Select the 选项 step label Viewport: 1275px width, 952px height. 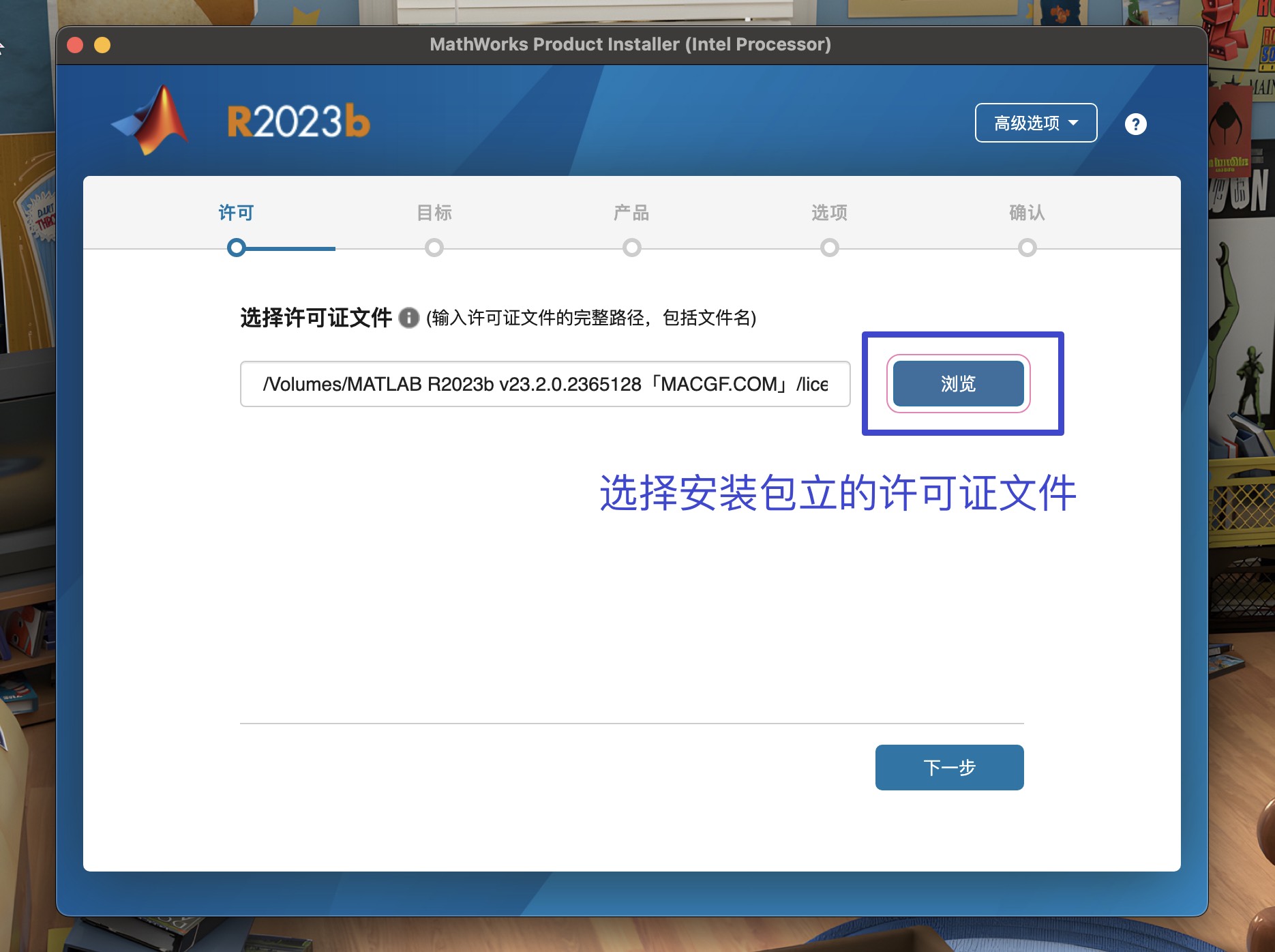828,212
